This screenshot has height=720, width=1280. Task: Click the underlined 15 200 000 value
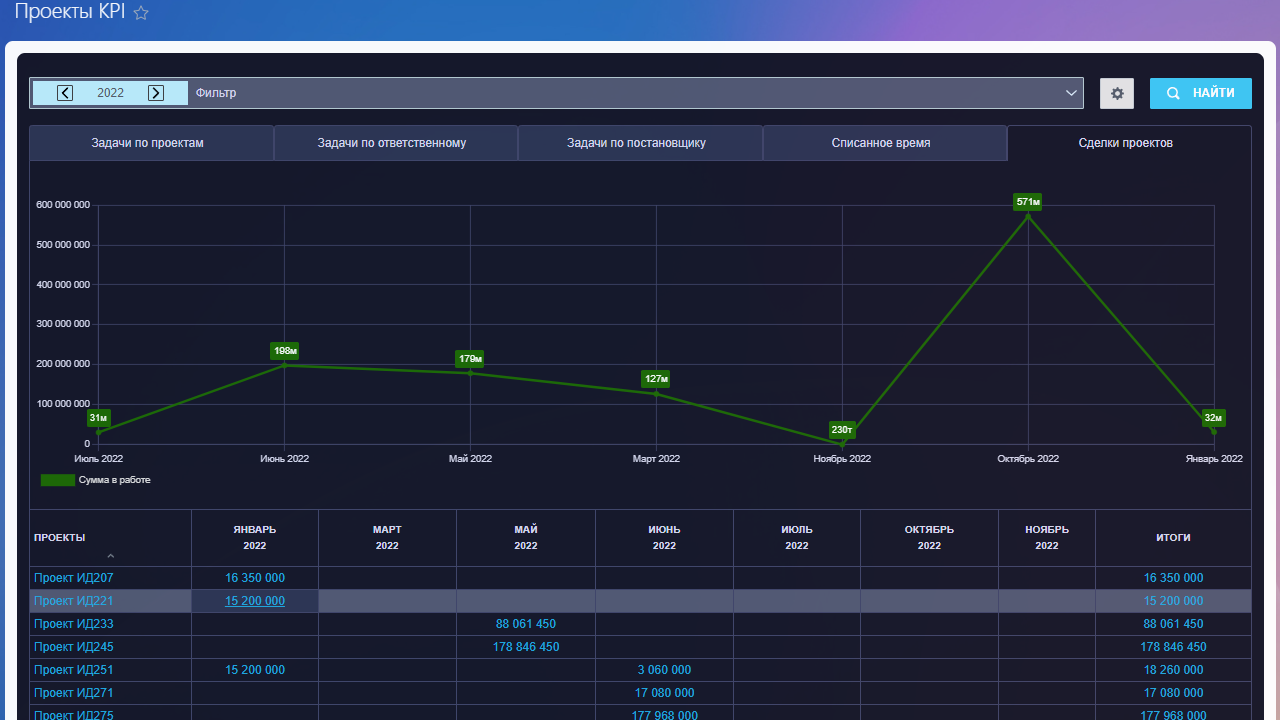tap(255, 601)
